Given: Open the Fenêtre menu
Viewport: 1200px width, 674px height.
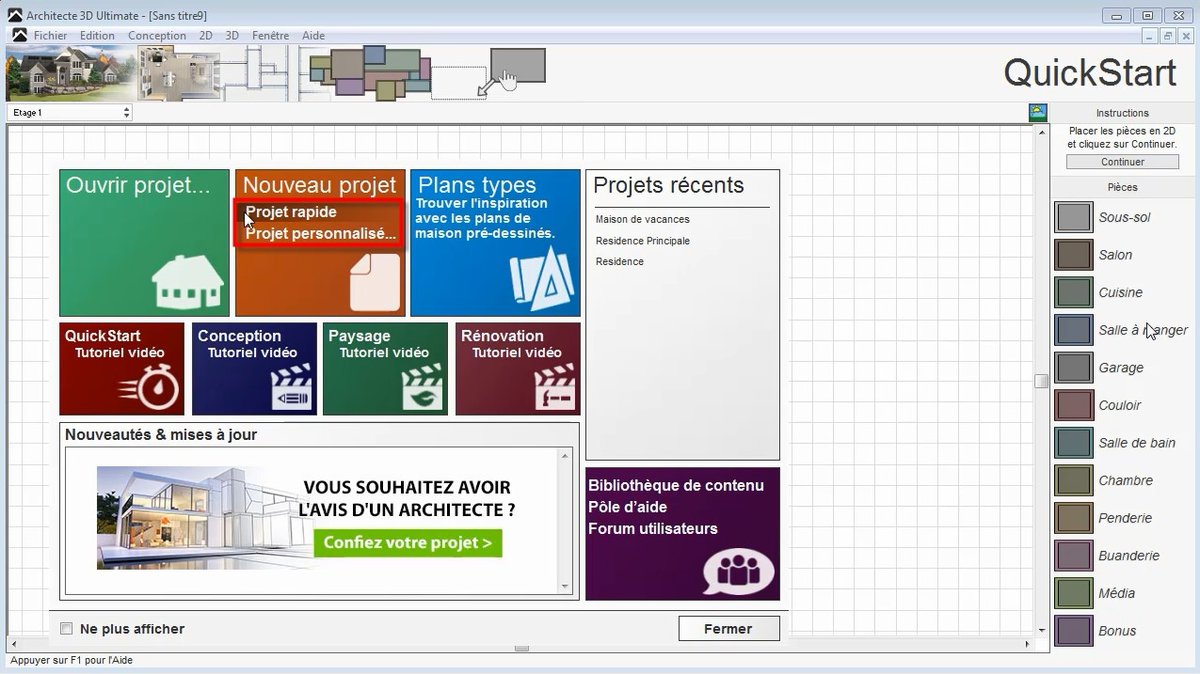Looking at the screenshot, I should [x=271, y=35].
